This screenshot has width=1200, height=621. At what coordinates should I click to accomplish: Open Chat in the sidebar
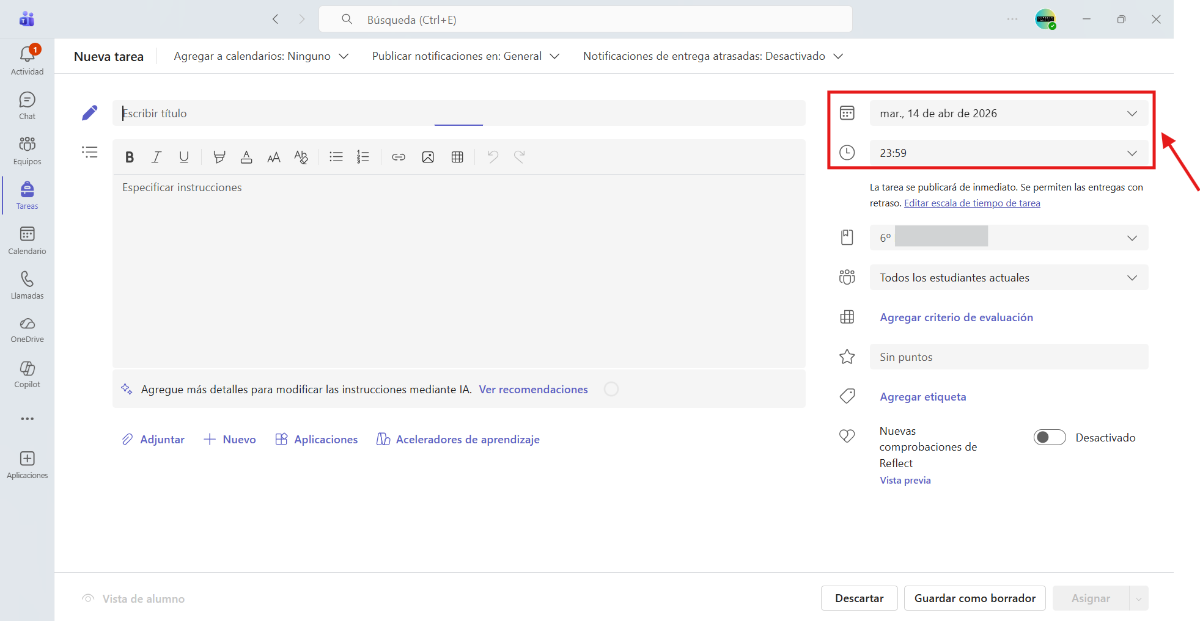27,105
